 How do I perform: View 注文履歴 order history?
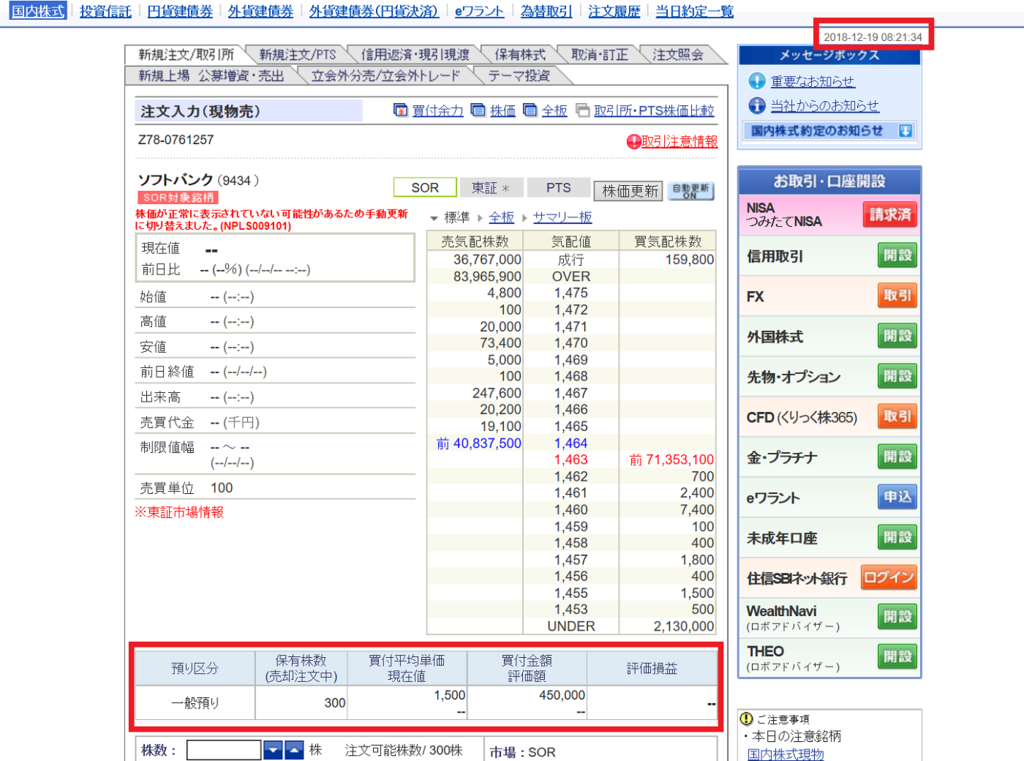pos(614,11)
